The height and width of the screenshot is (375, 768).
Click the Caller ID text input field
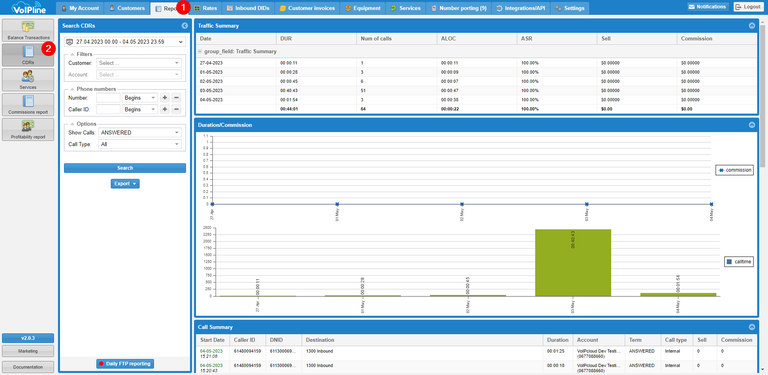point(108,109)
